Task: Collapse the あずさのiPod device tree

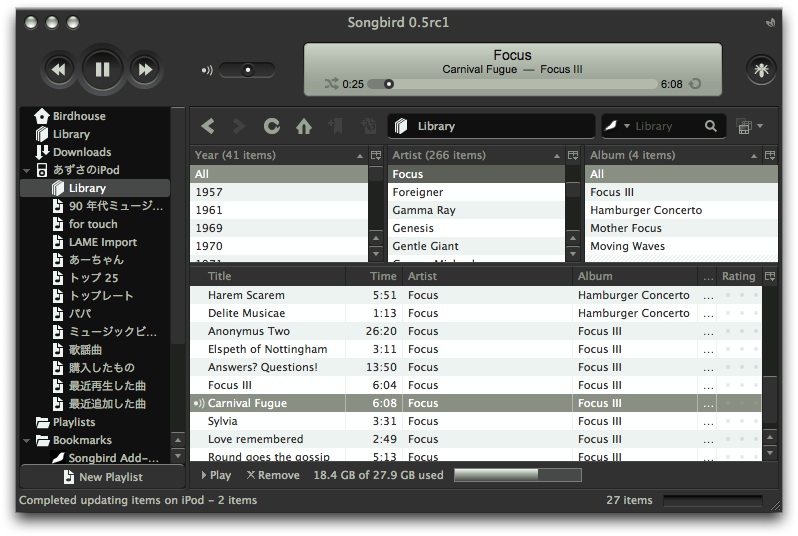Action: [x=26, y=171]
